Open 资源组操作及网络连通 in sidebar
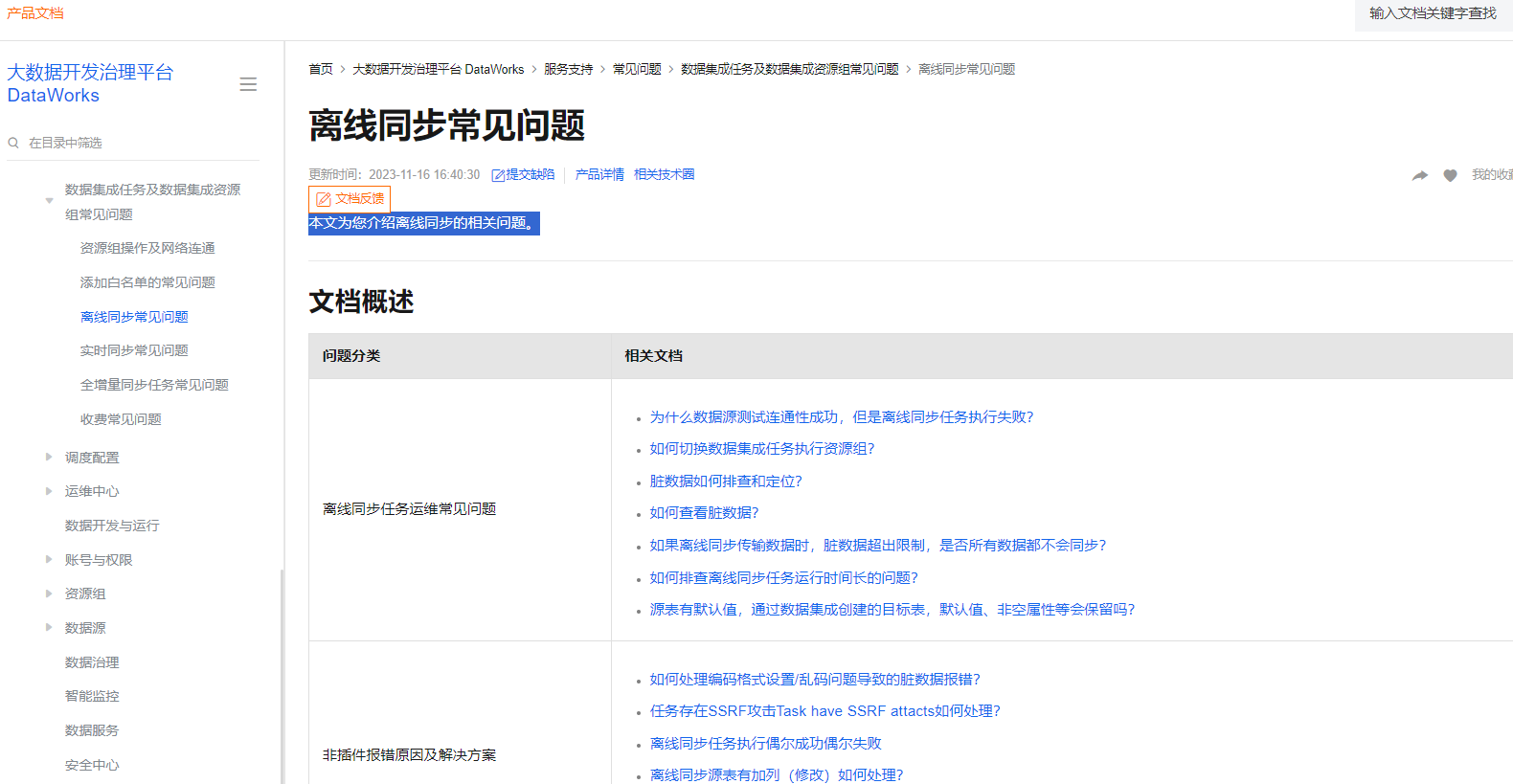The image size is (1513, 784). (147, 248)
